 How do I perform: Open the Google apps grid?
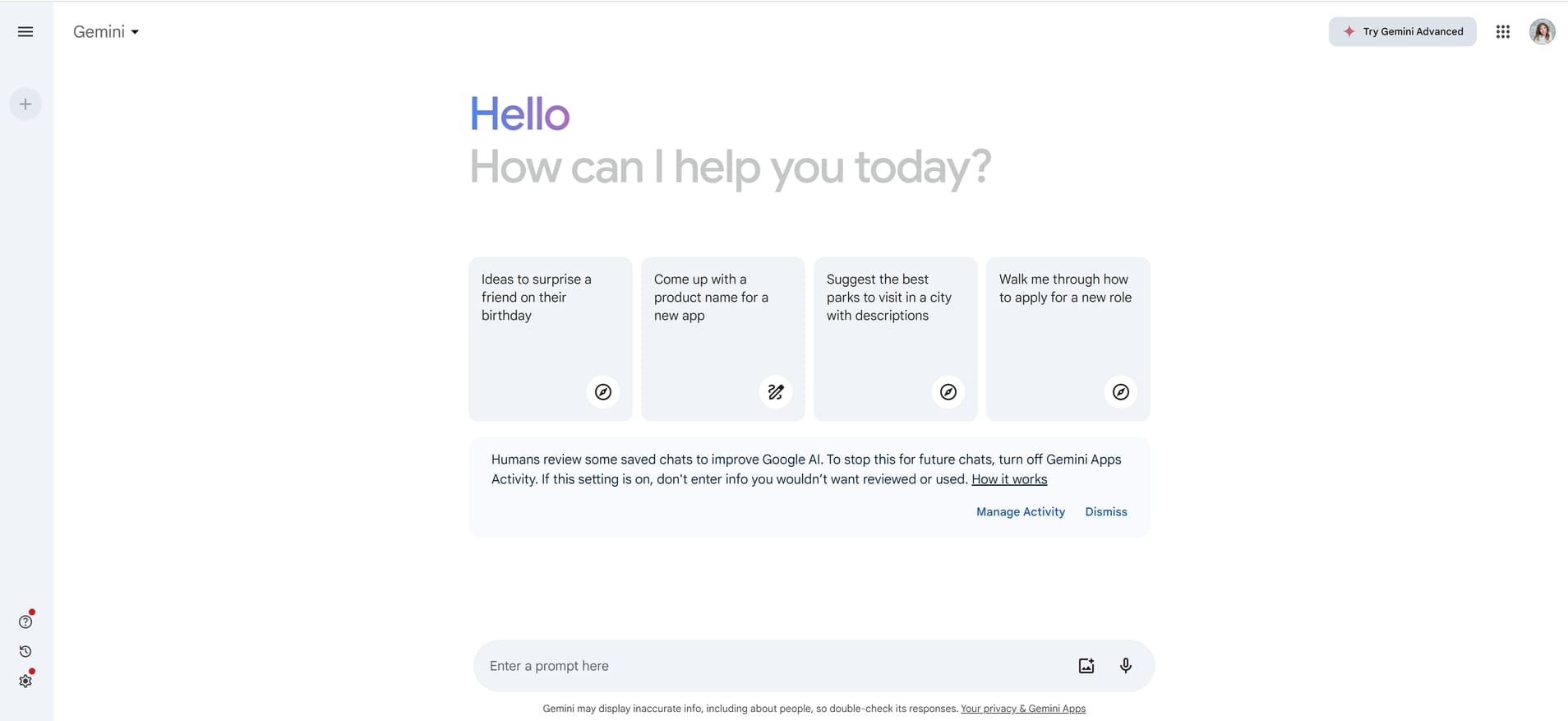coord(1503,32)
